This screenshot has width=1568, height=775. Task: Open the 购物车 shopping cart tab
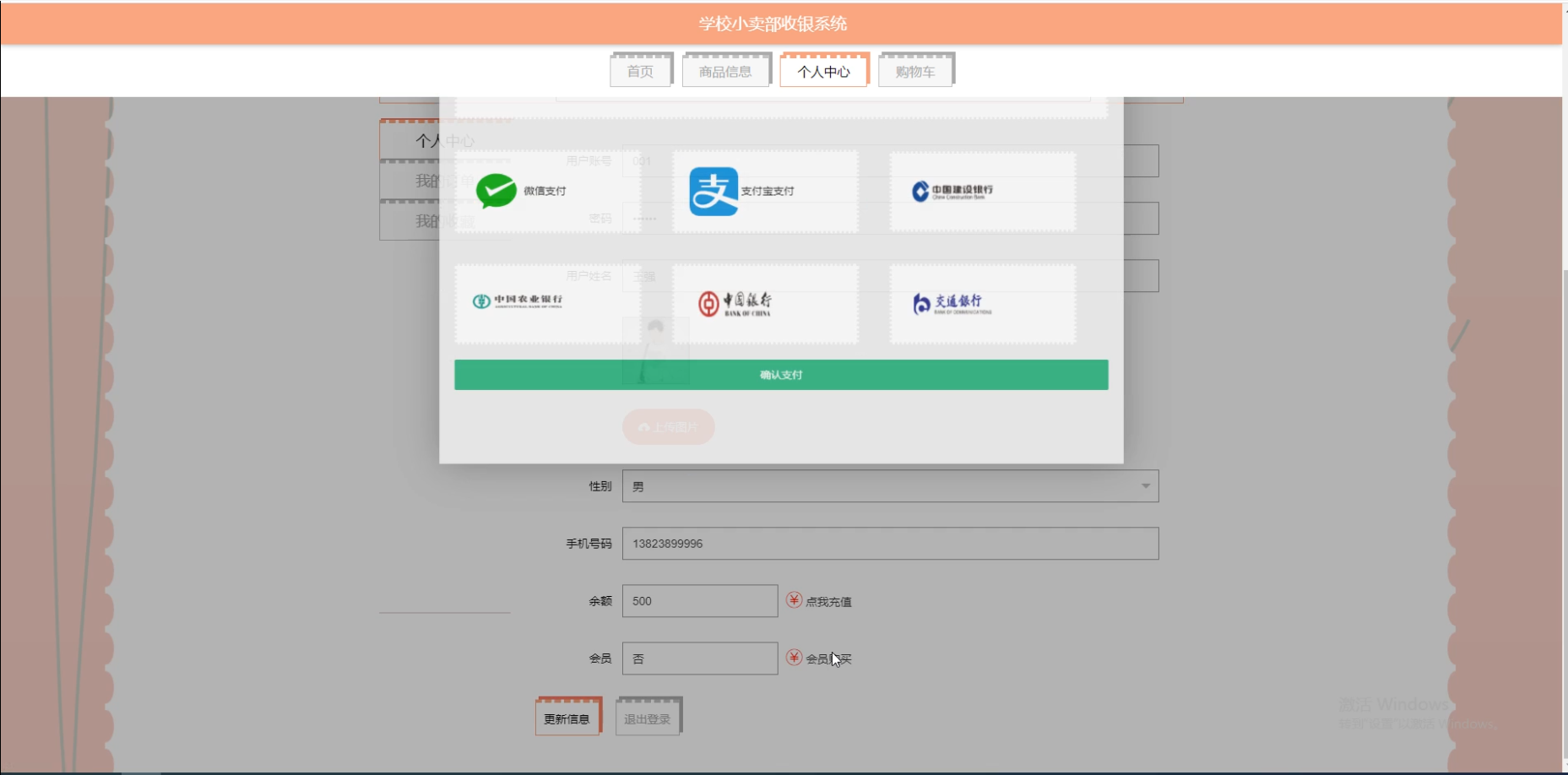pos(915,71)
